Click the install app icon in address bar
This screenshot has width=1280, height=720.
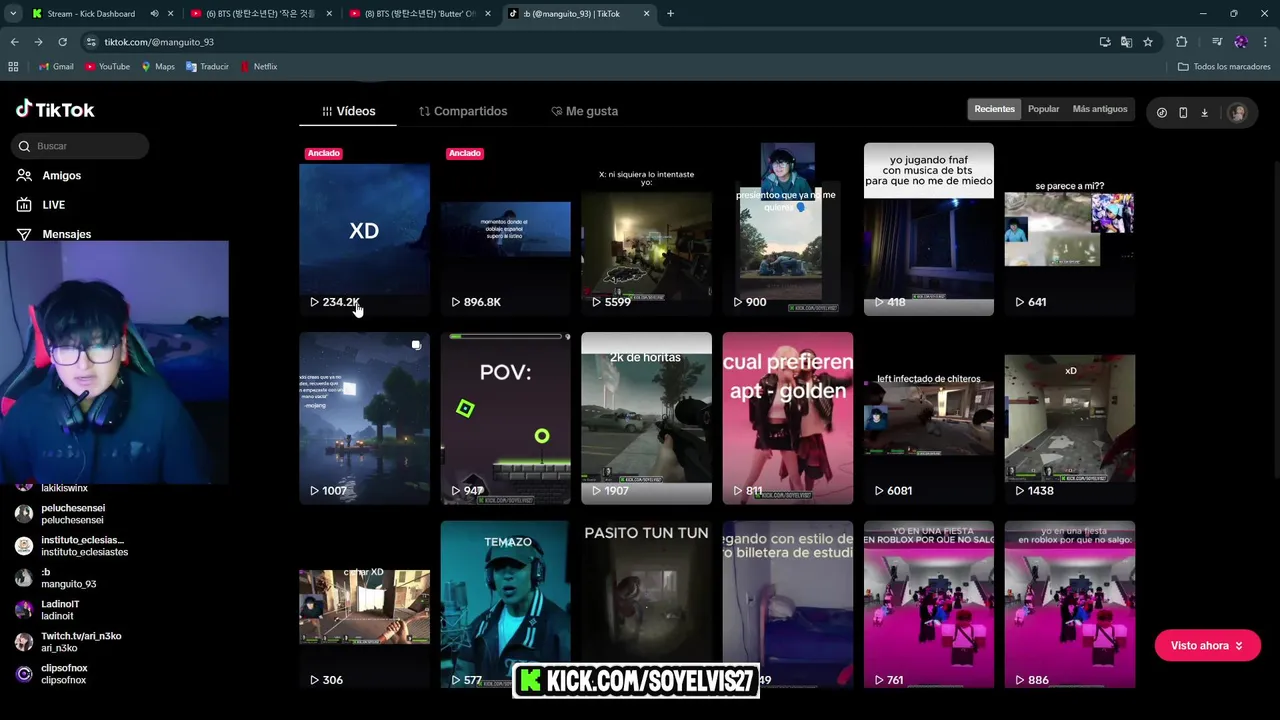pos(1104,42)
